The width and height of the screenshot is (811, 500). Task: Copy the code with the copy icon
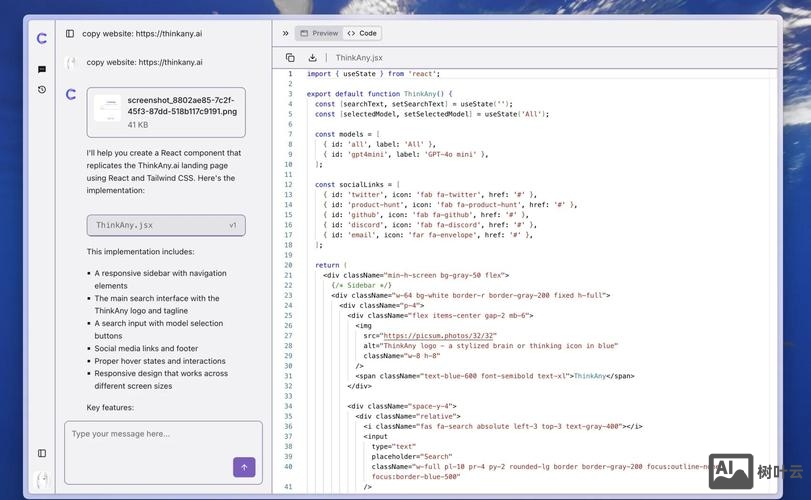[290, 58]
